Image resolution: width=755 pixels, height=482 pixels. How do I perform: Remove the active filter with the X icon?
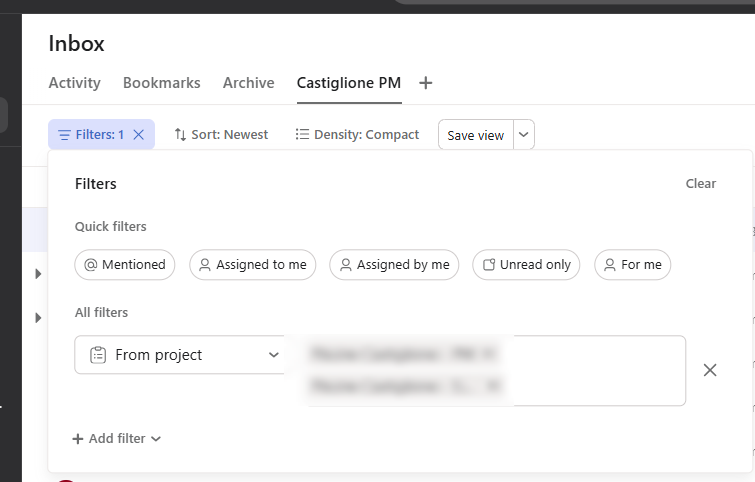pyautogui.click(x=139, y=135)
